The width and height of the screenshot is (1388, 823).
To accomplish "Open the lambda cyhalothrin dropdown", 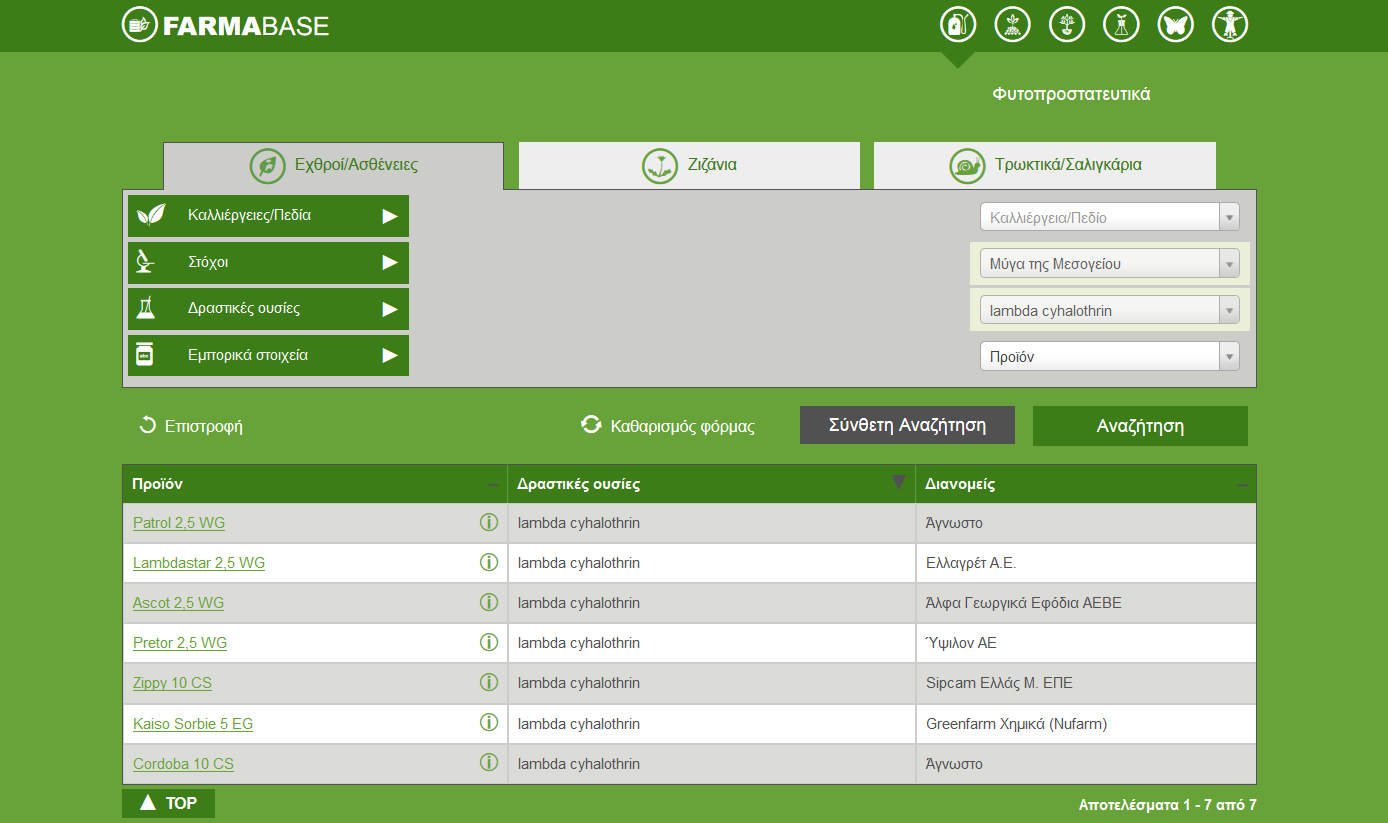I will (x=1109, y=310).
